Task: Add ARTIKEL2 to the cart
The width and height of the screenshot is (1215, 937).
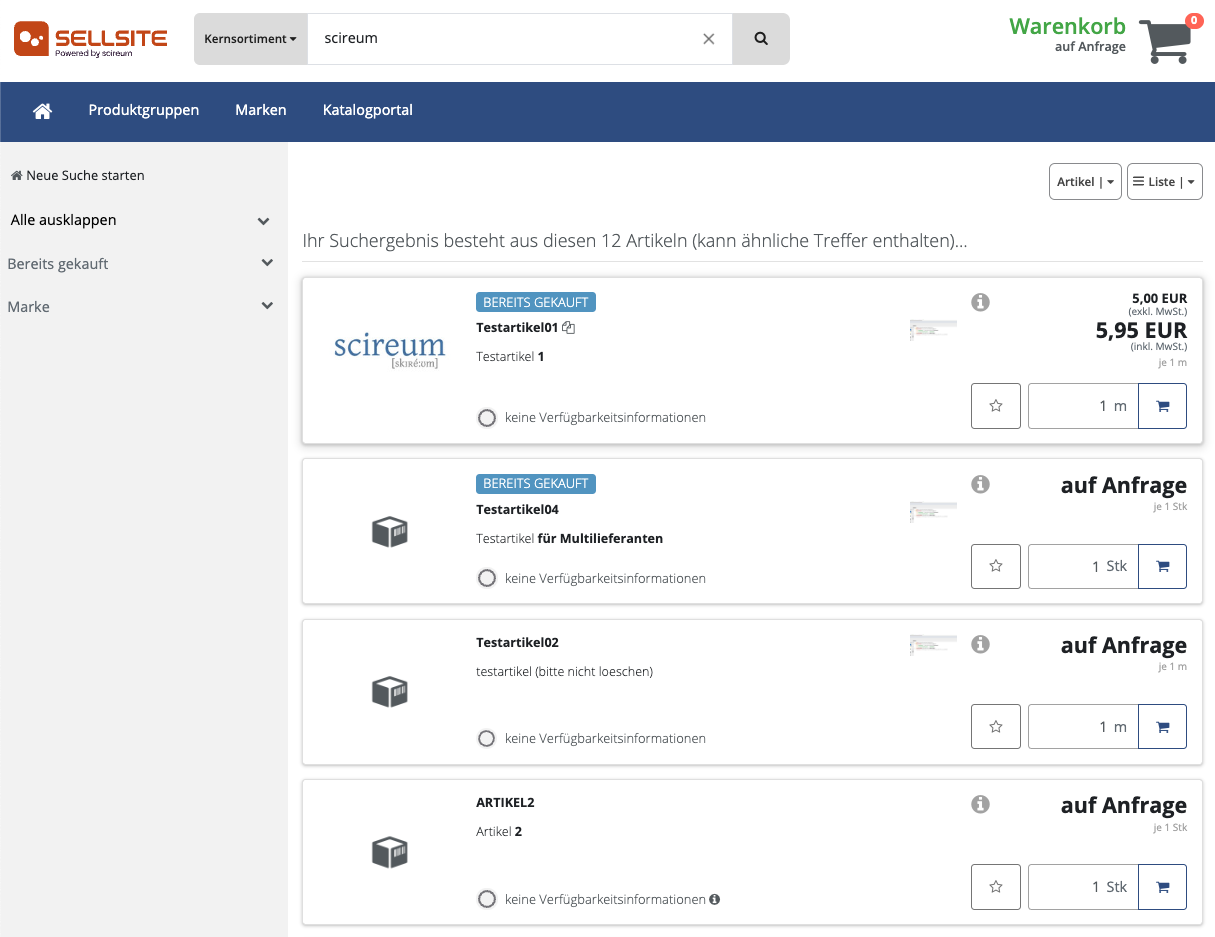Action: click(x=1162, y=887)
